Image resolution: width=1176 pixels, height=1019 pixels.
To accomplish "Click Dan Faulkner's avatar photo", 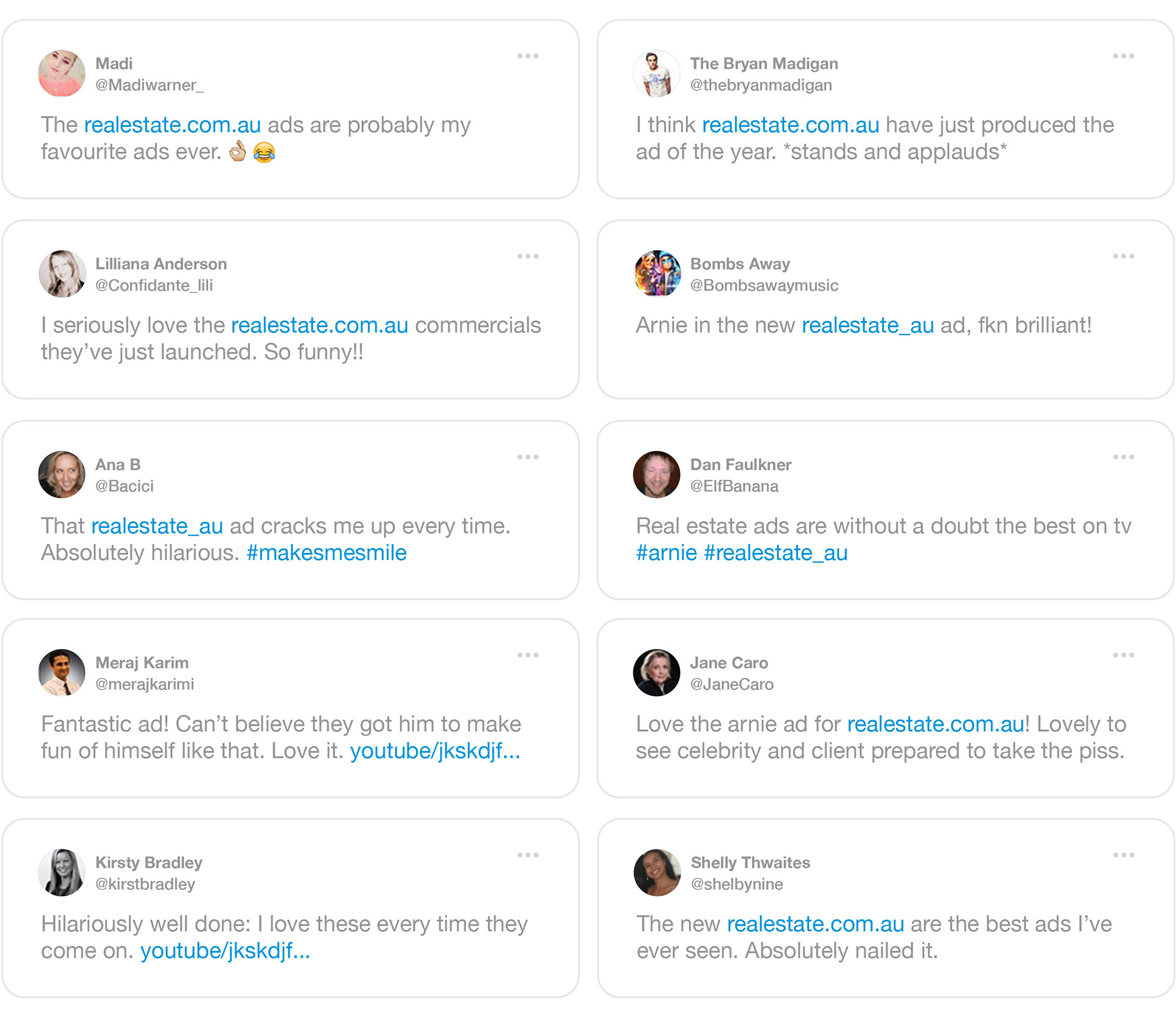I will pyautogui.click(x=657, y=475).
